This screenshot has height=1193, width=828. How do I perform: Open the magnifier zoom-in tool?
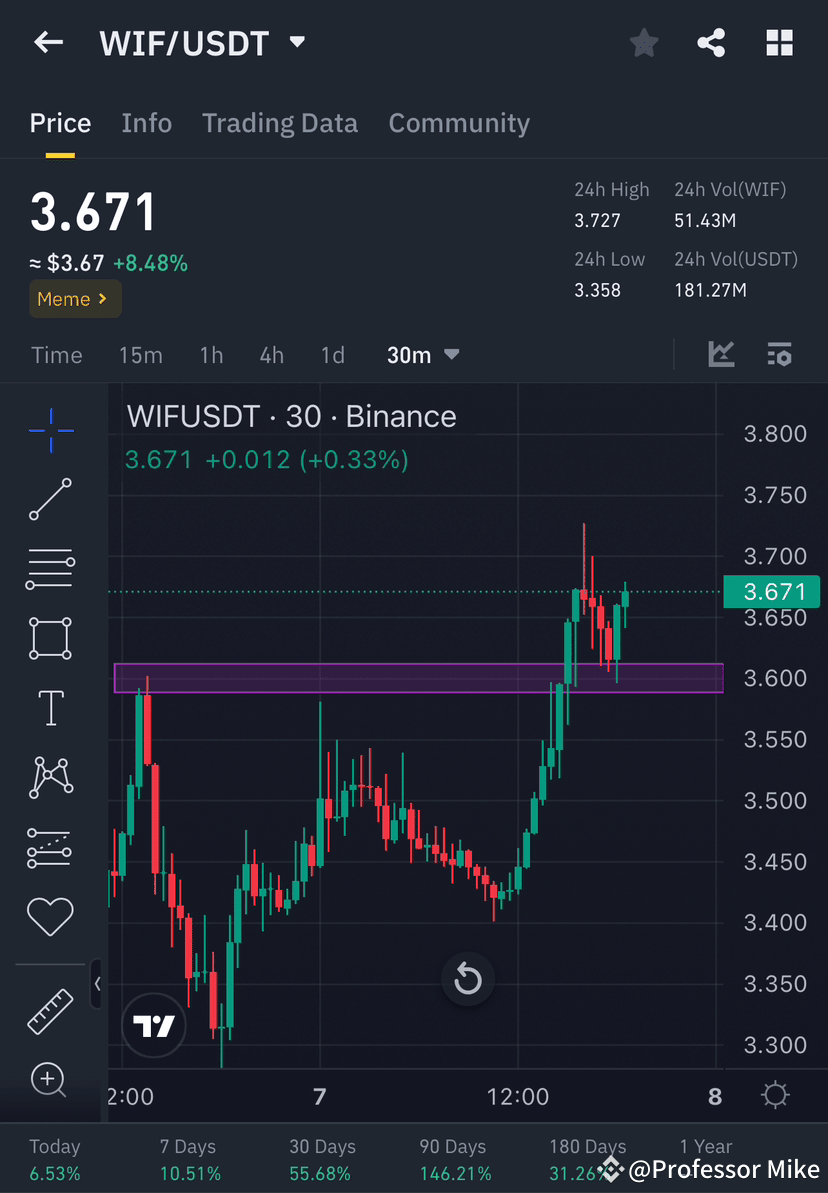point(49,1080)
